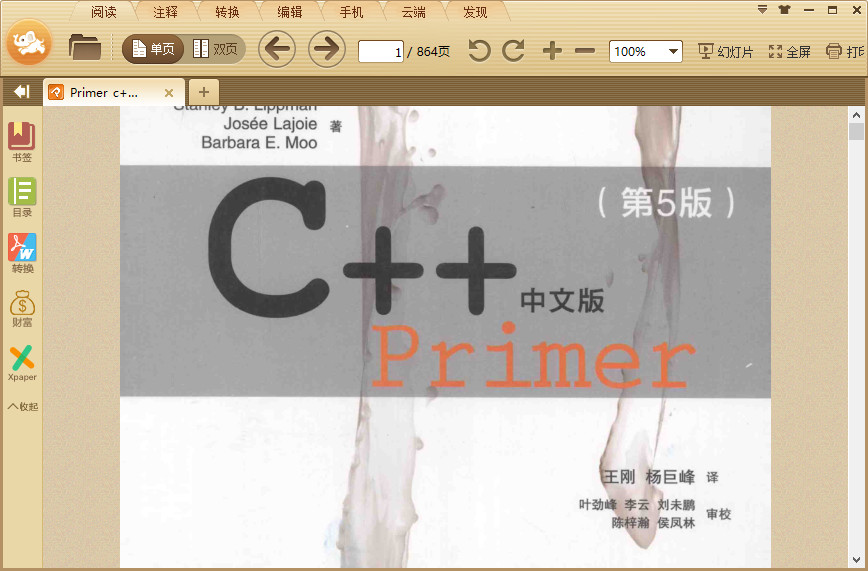Minimize the window
Viewport: 868px width, 571px height.
(x=809, y=10)
